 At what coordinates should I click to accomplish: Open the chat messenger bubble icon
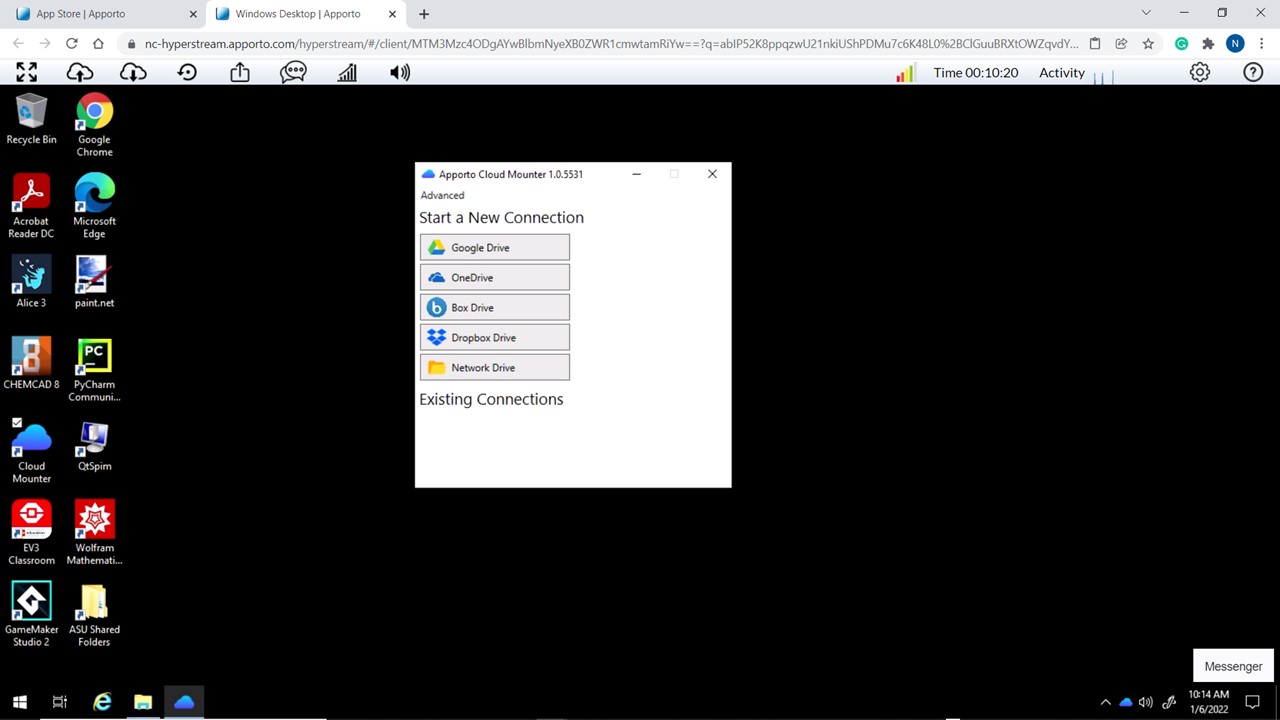(x=293, y=72)
